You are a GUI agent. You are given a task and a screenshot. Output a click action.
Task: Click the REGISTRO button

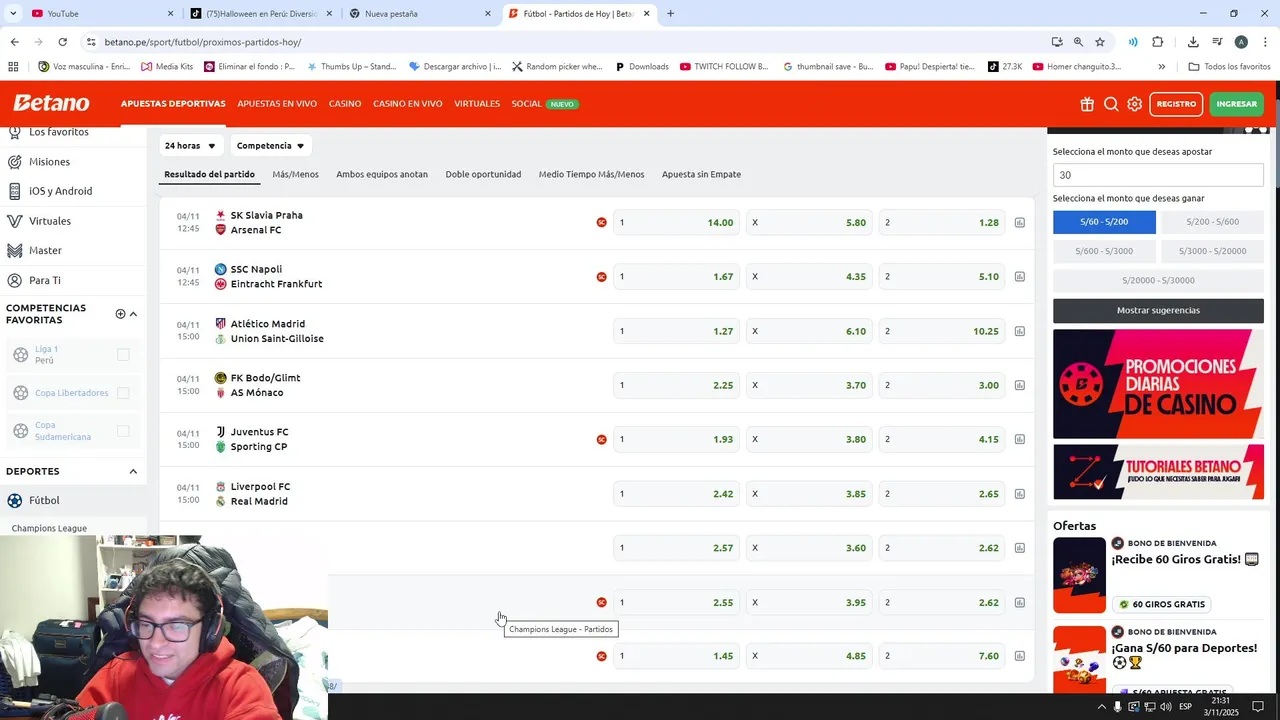coord(1176,104)
